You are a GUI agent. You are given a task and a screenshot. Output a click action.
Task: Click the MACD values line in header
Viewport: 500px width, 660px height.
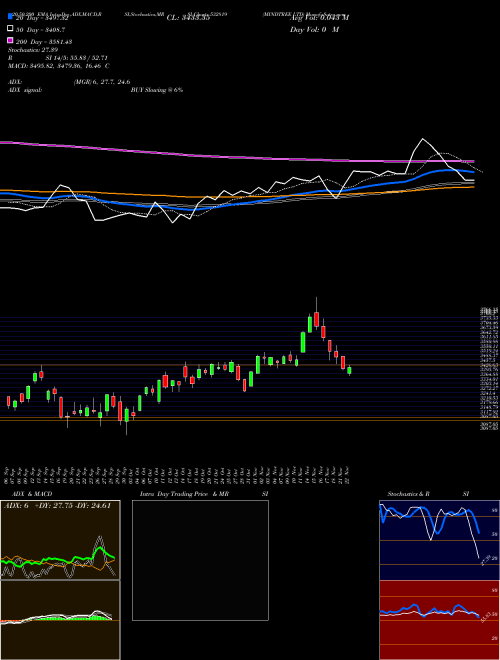point(59,66)
